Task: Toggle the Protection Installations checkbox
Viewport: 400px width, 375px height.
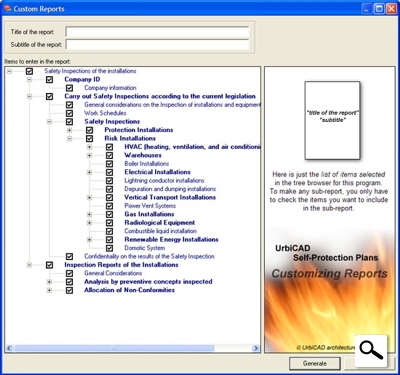Action: pos(89,130)
